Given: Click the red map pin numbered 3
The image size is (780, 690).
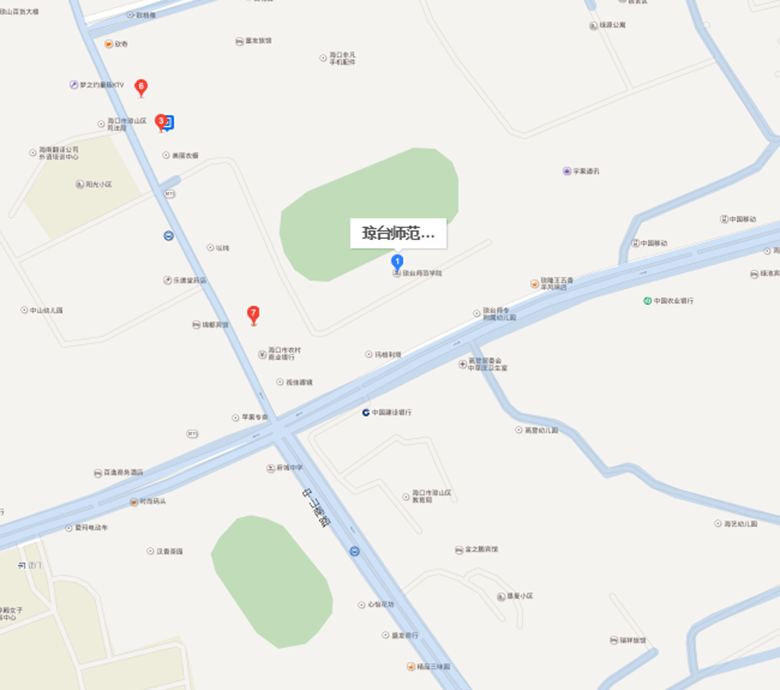Looking at the screenshot, I should tap(160, 122).
